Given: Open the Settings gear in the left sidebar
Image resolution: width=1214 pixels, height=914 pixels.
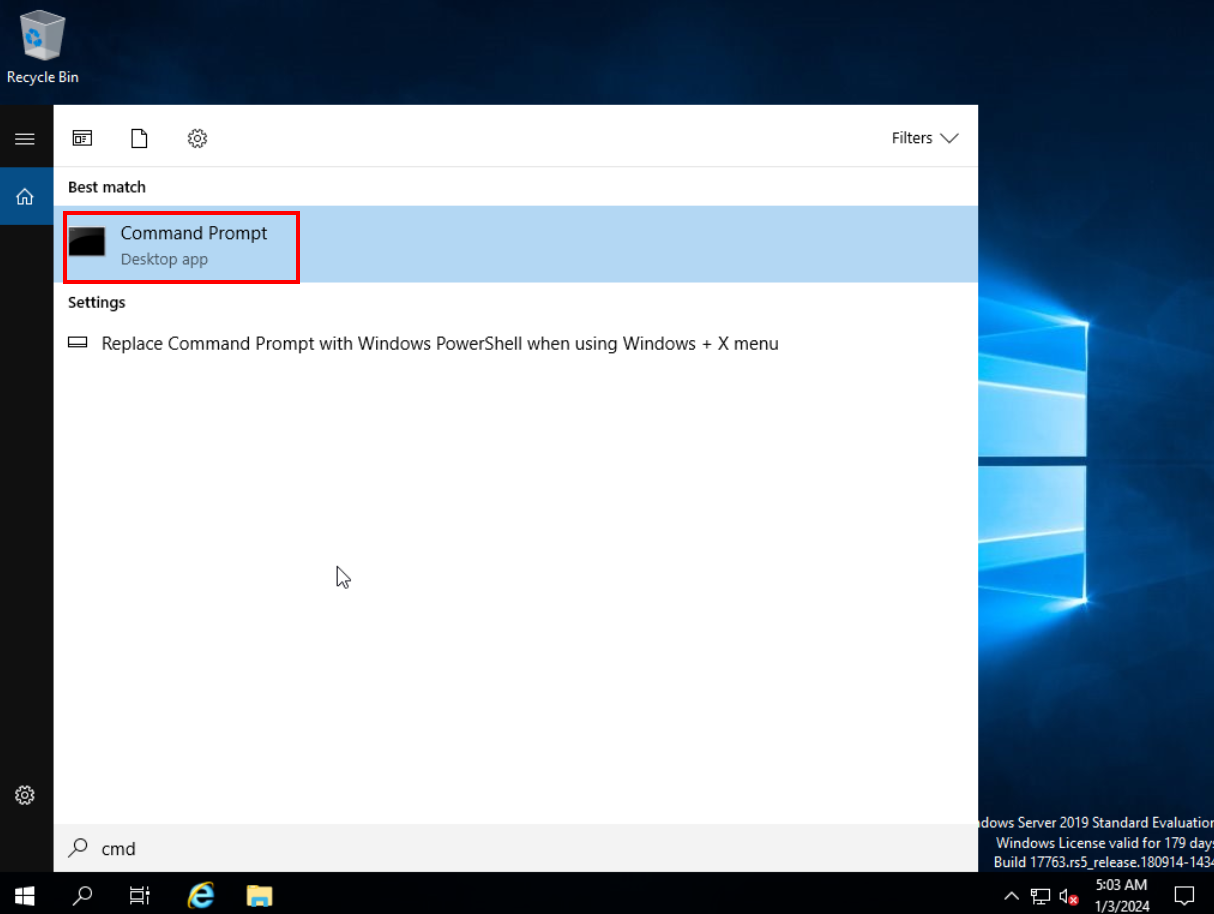Looking at the screenshot, I should click(25, 795).
